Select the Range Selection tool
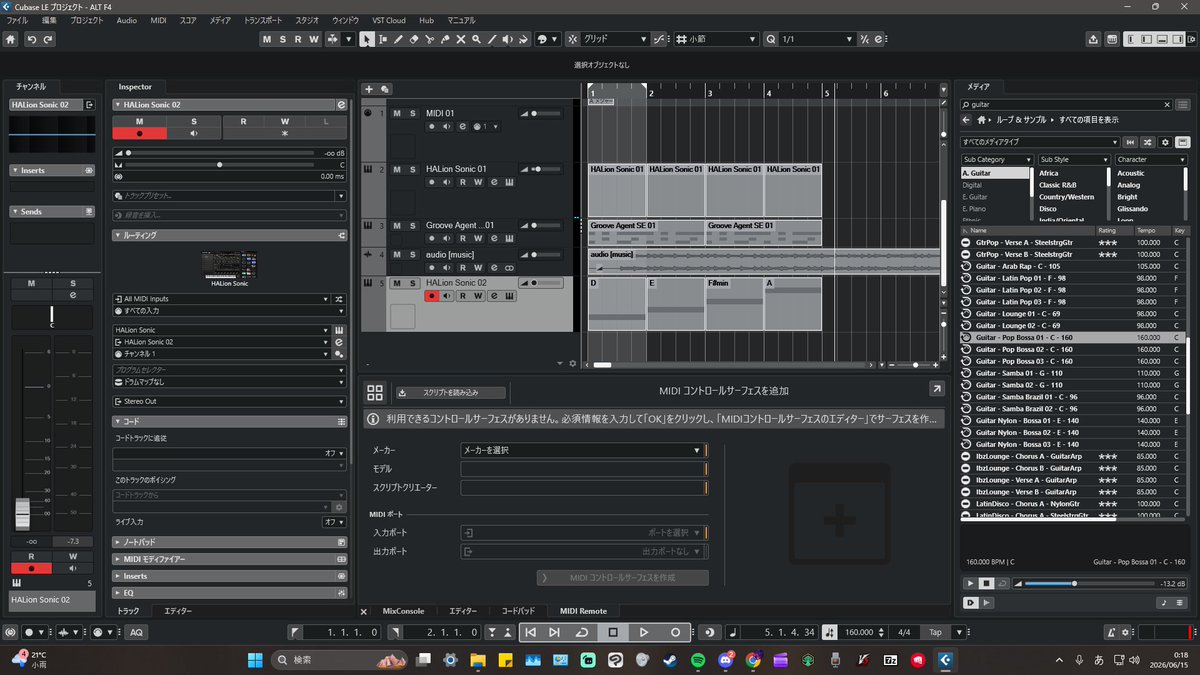Image resolution: width=1200 pixels, height=675 pixels. point(383,39)
